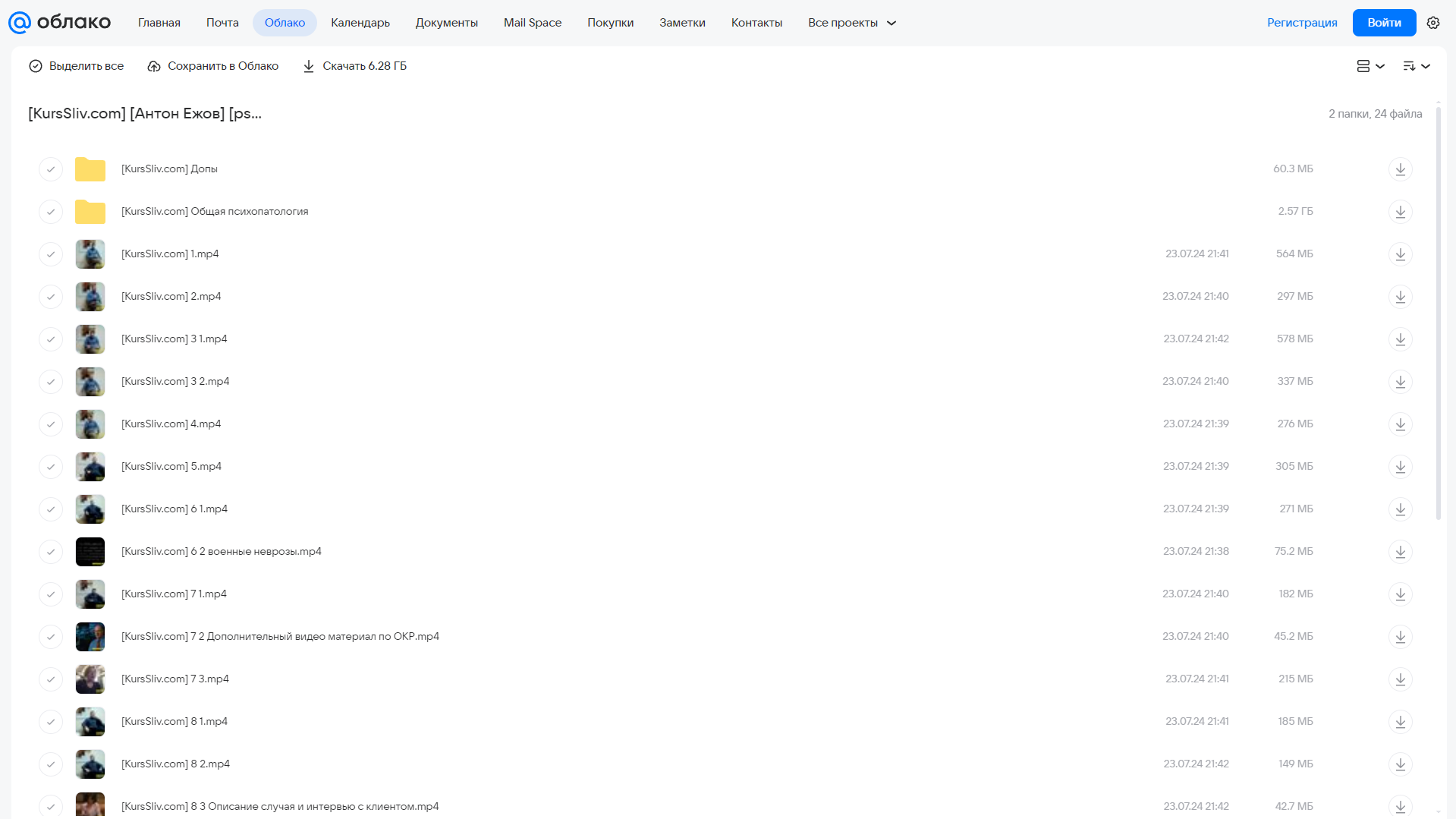Open the Календарь menu item

point(360,23)
